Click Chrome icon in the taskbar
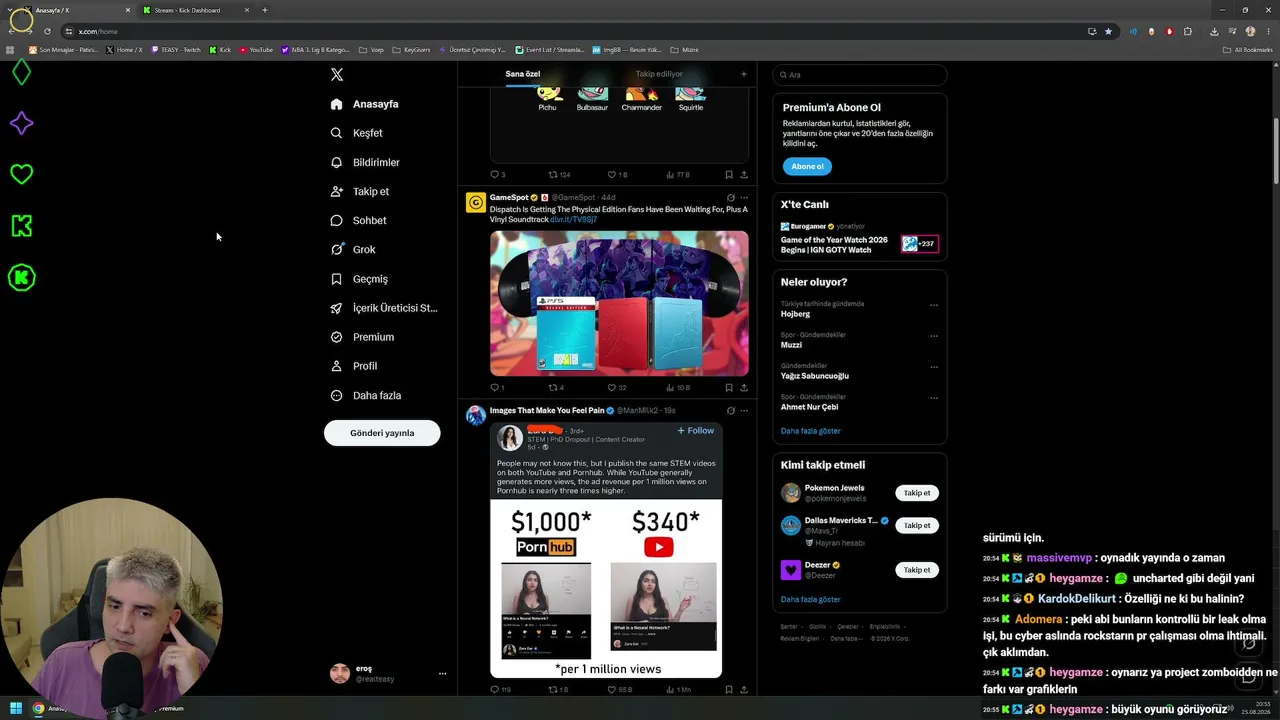This screenshot has height=720, width=1280. point(38,708)
